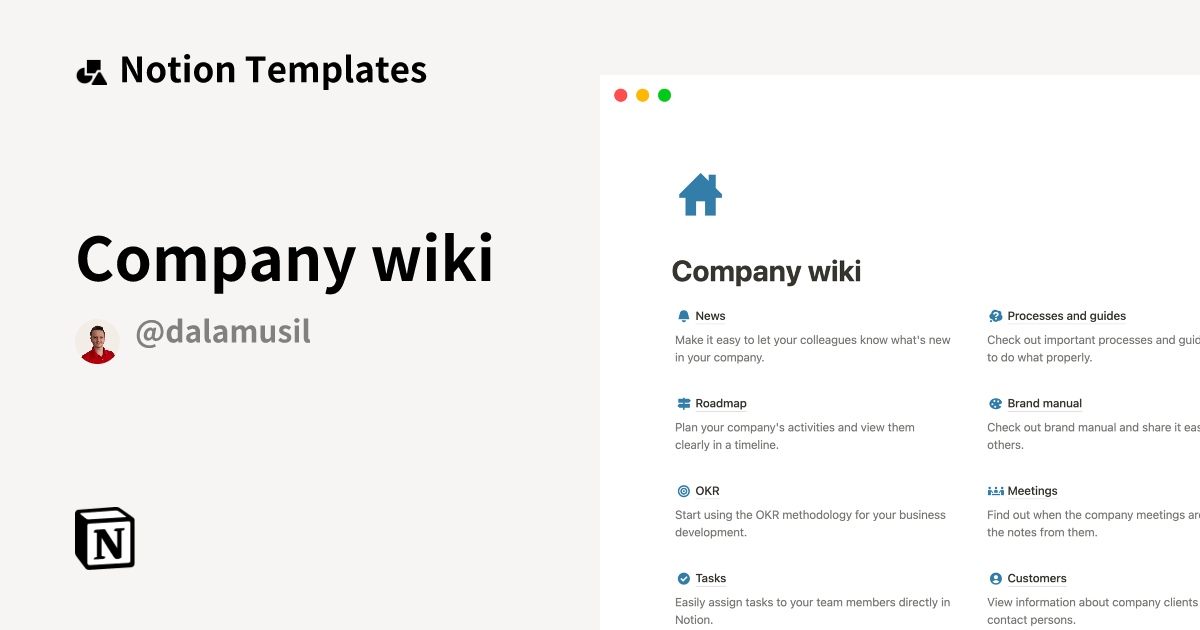The image size is (1200, 630).
Task: Open the News page link
Action: pos(710,316)
